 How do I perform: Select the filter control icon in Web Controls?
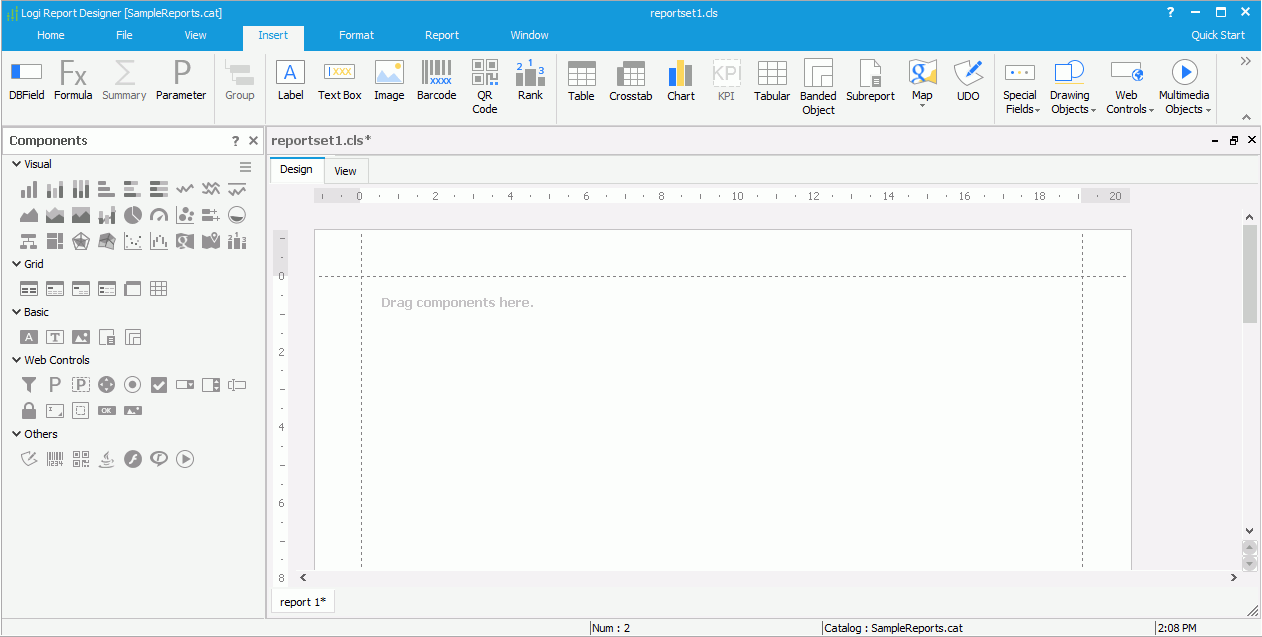pyautogui.click(x=29, y=384)
